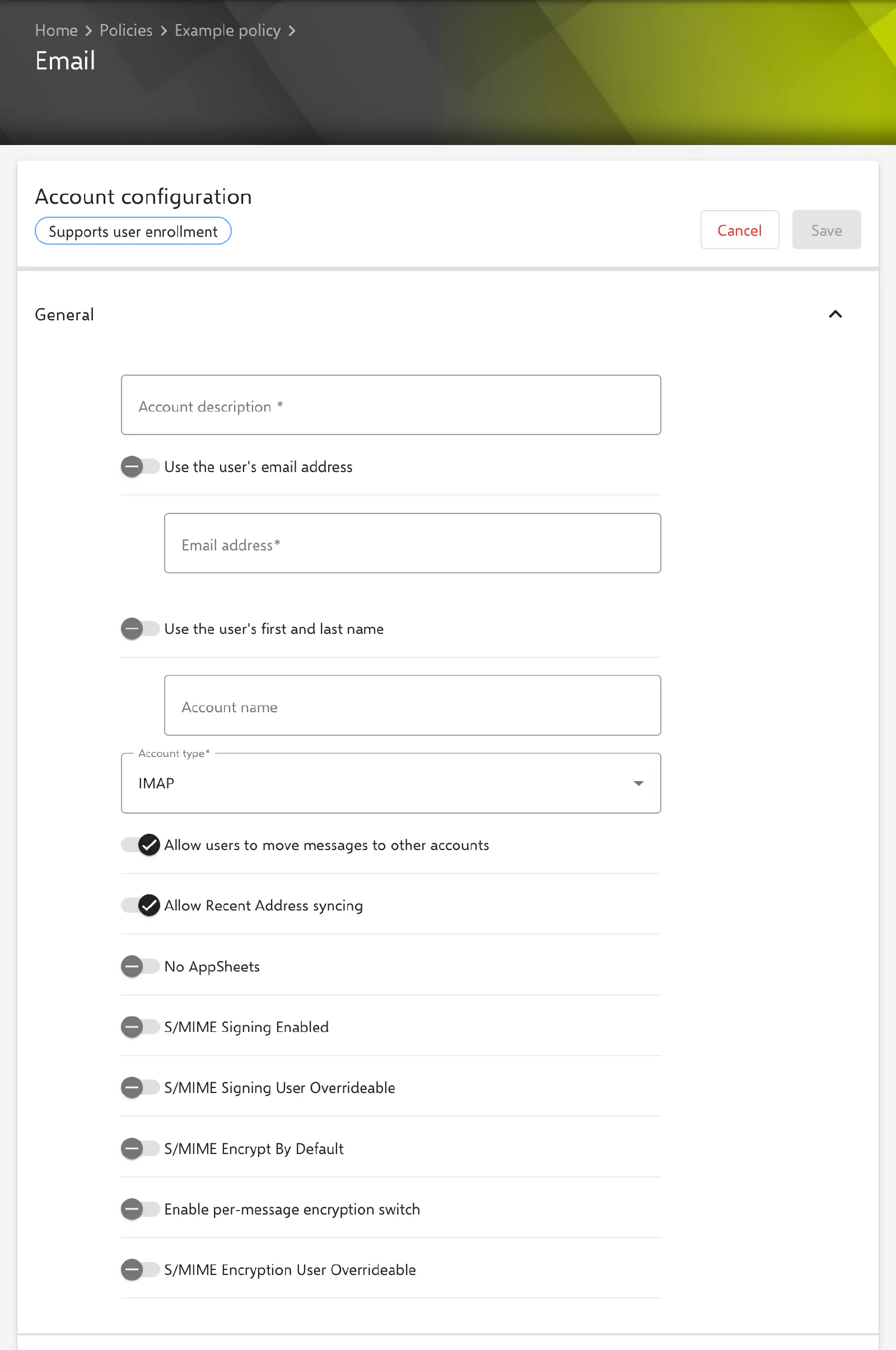The width and height of the screenshot is (896, 1350).
Task: Open the Policies breadcrumb link
Action: [x=127, y=30]
